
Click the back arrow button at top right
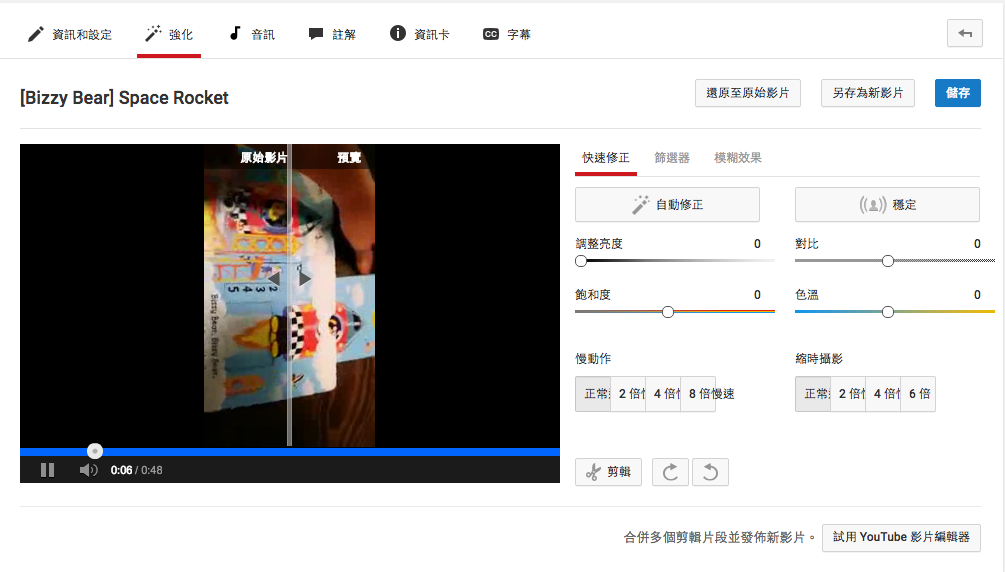(965, 33)
